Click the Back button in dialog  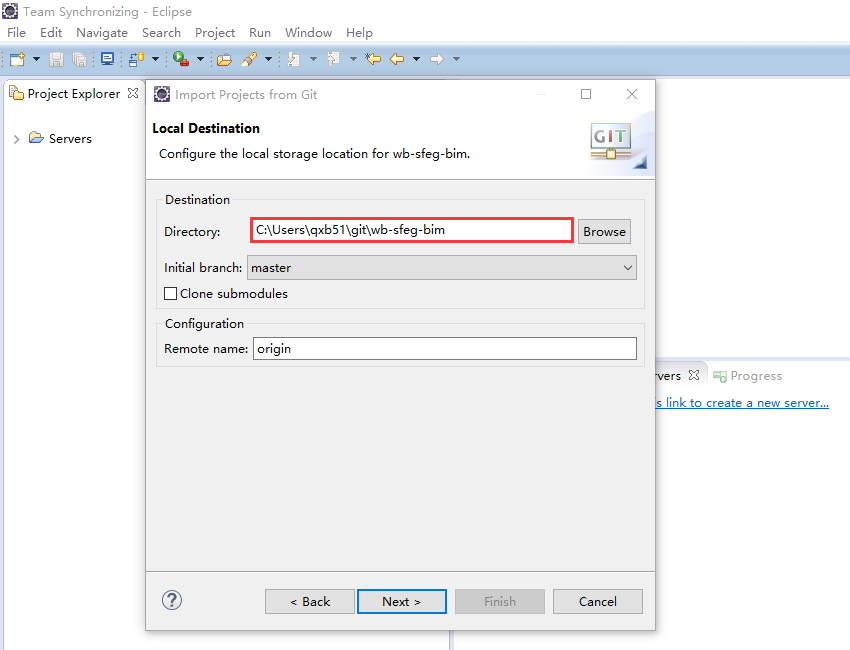pos(310,602)
